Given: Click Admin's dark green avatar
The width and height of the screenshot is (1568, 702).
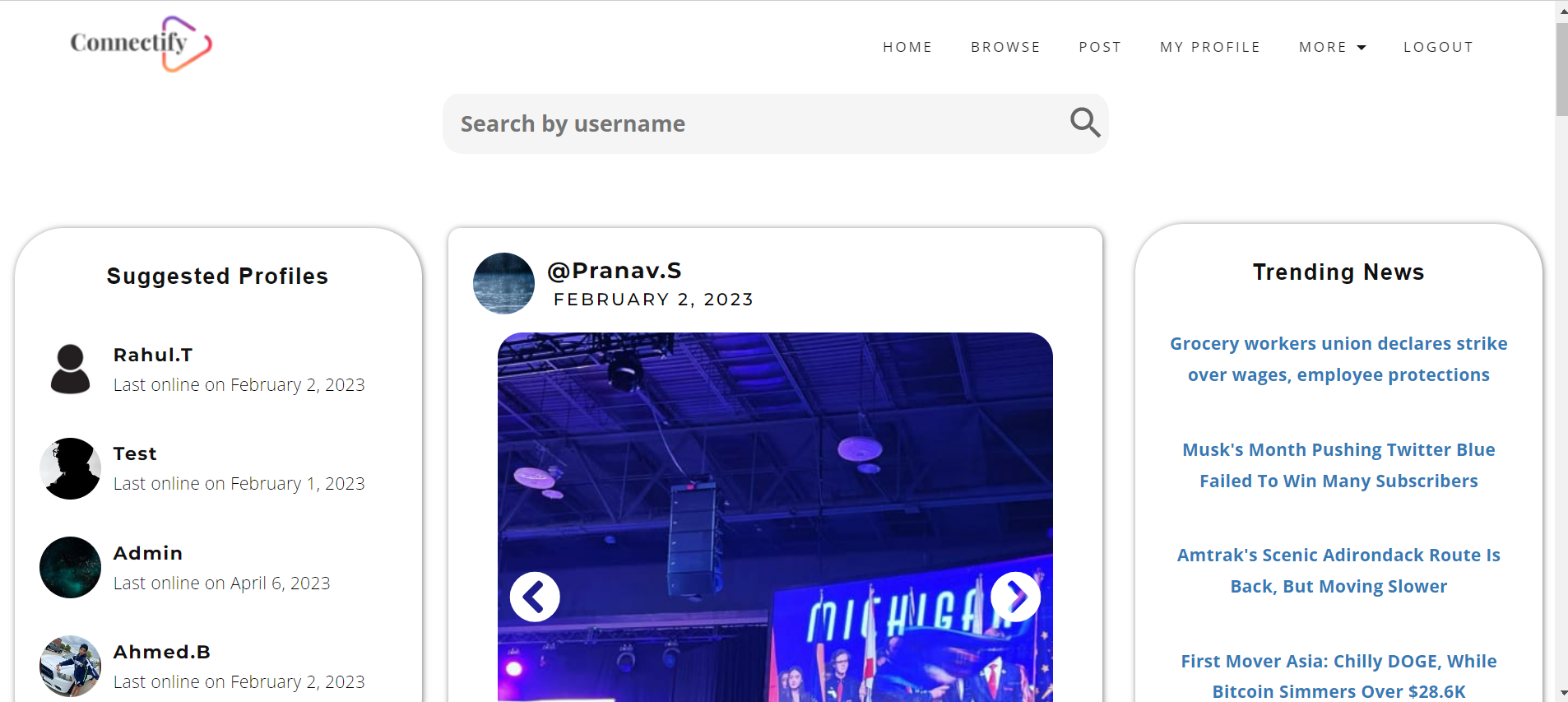Looking at the screenshot, I should pyautogui.click(x=70, y=567).
